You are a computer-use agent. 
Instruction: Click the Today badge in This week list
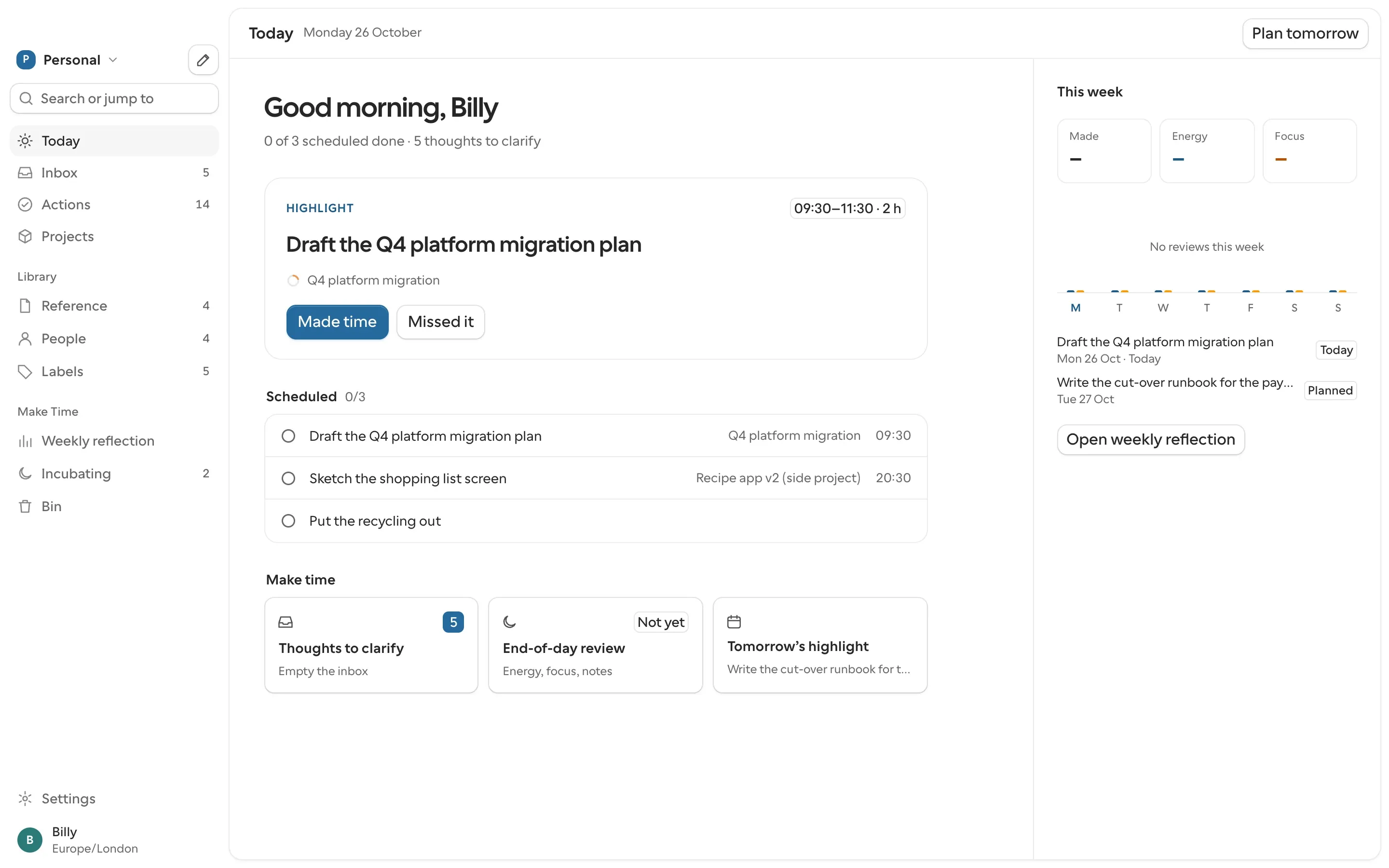pos(1336,350)
